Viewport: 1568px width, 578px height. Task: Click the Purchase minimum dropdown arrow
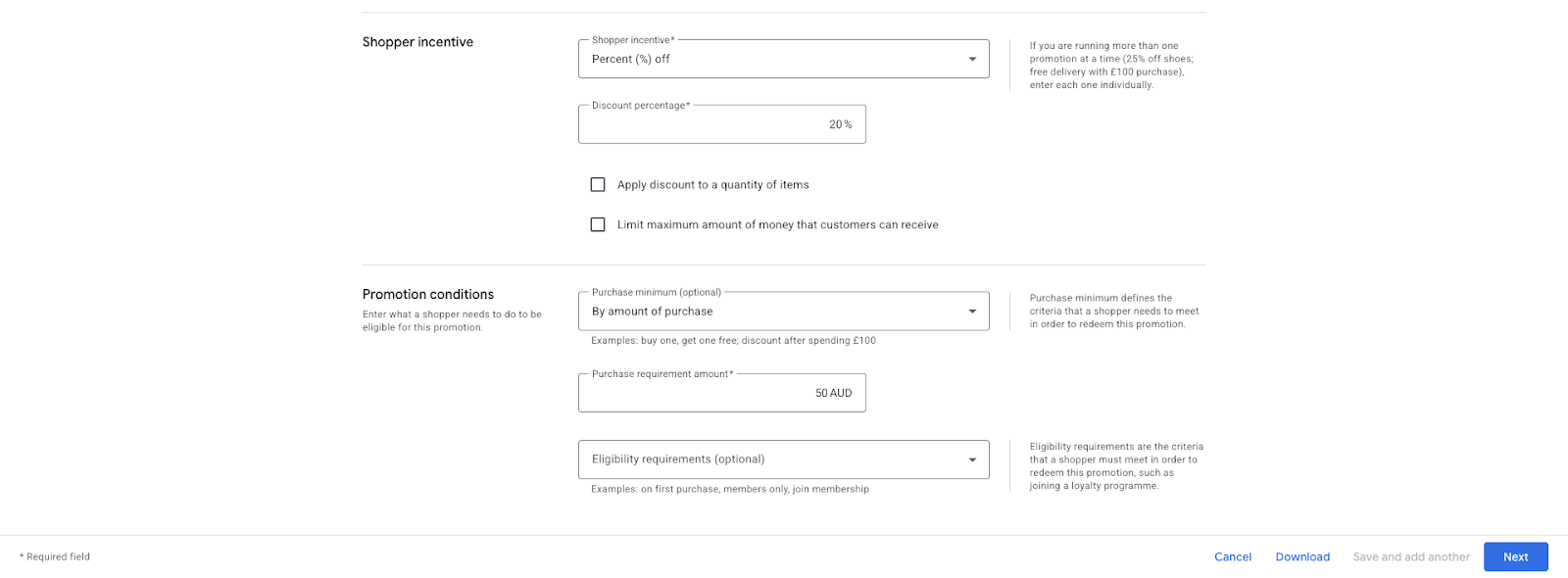pyautogui.click(x=972, y=312)
